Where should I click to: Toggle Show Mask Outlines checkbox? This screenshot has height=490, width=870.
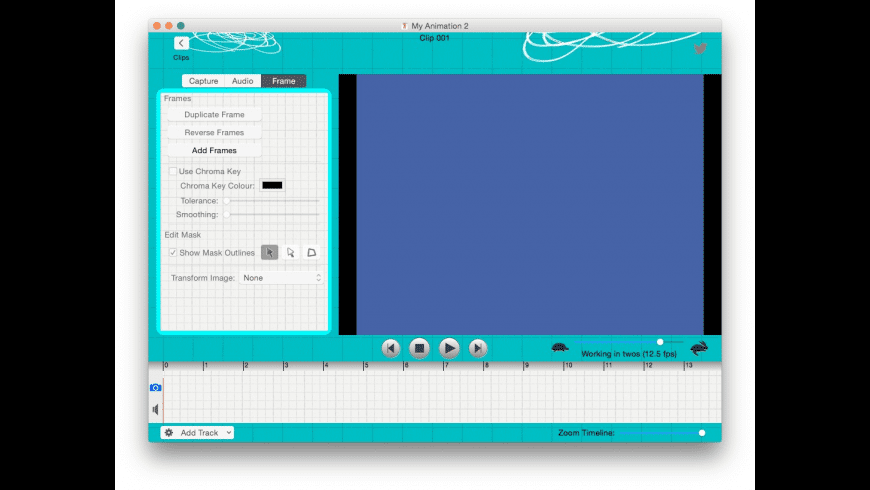pos(173,252)
